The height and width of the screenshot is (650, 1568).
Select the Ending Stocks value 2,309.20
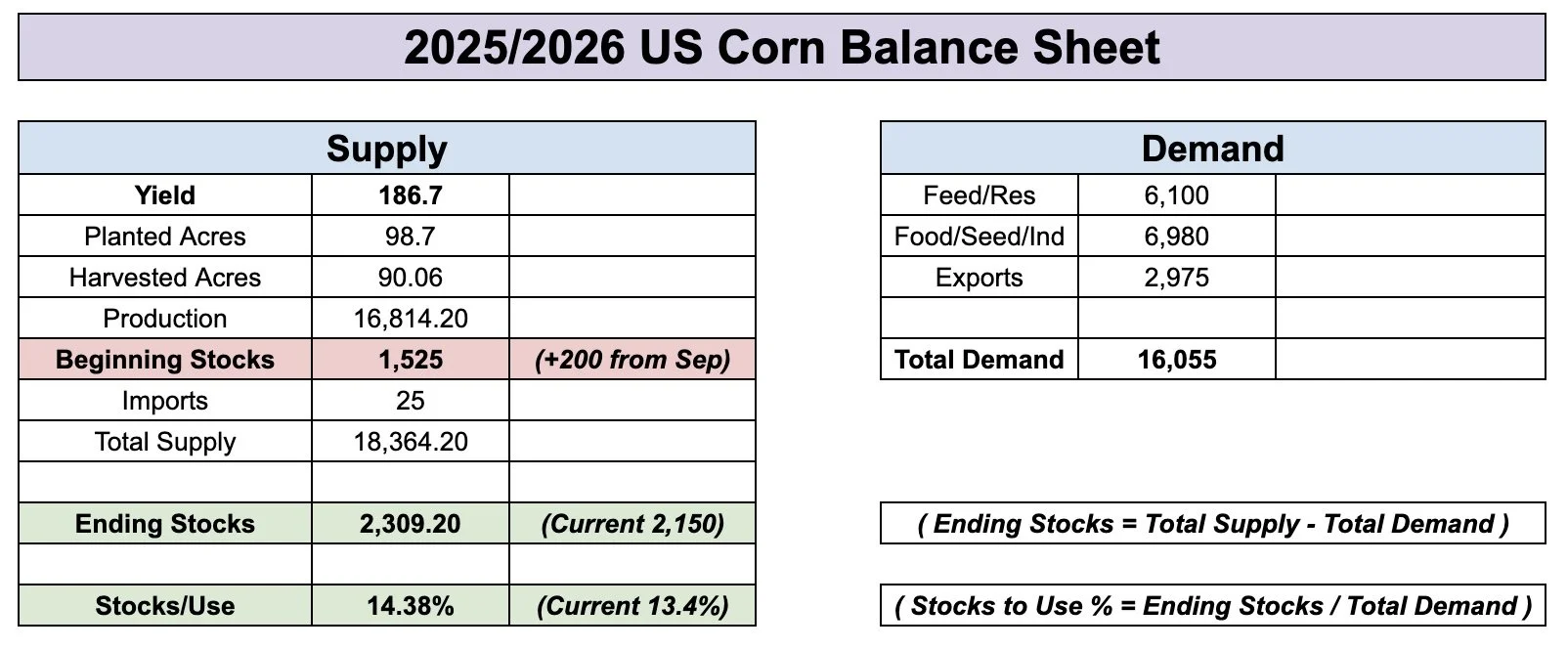tap(411, 524)
